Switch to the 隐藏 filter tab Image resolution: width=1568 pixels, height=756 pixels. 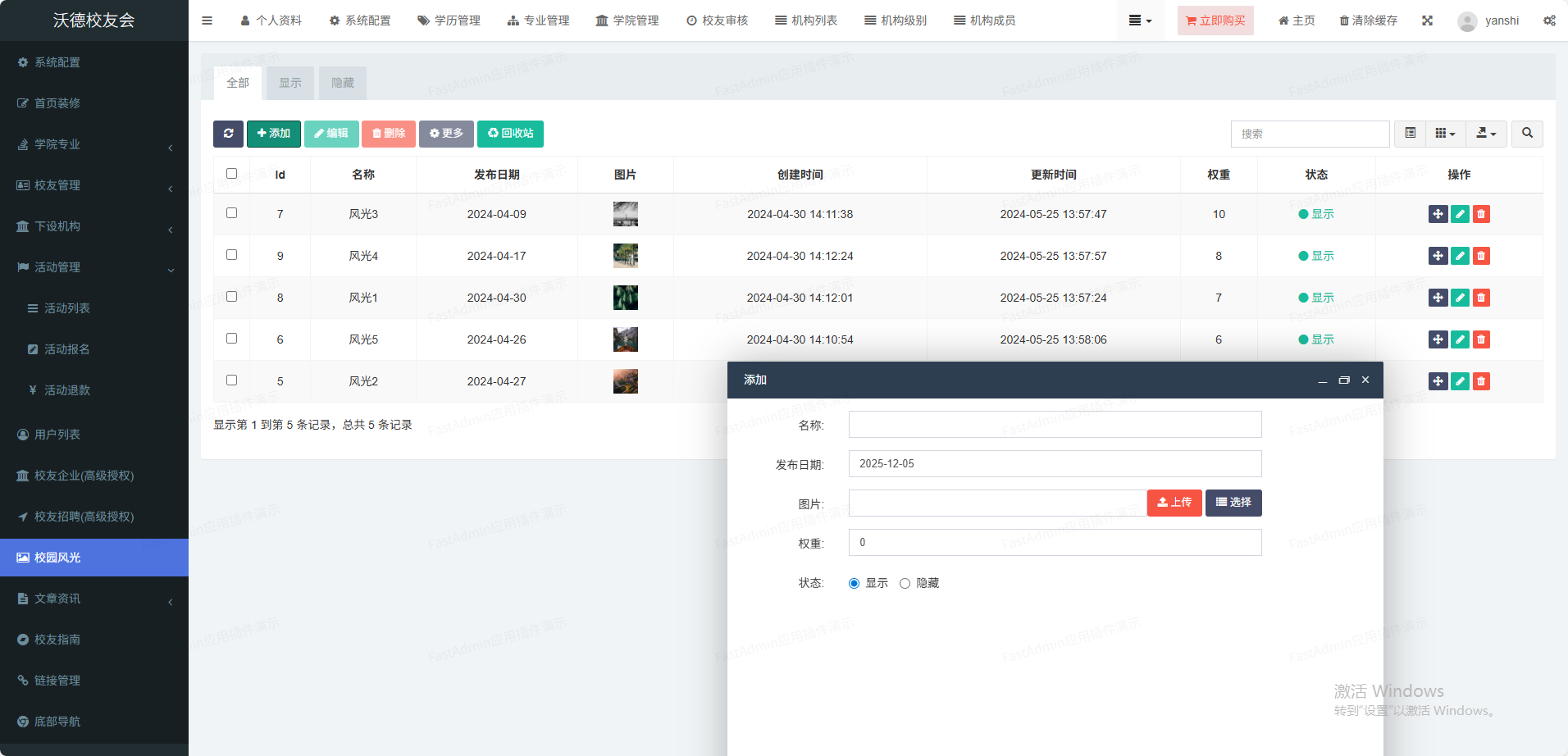342,83
